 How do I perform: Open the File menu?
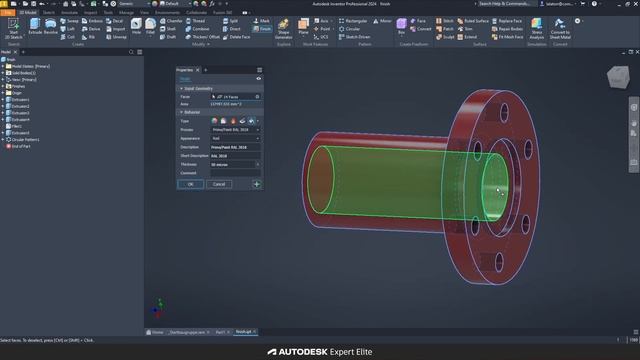tap(8, 13)
